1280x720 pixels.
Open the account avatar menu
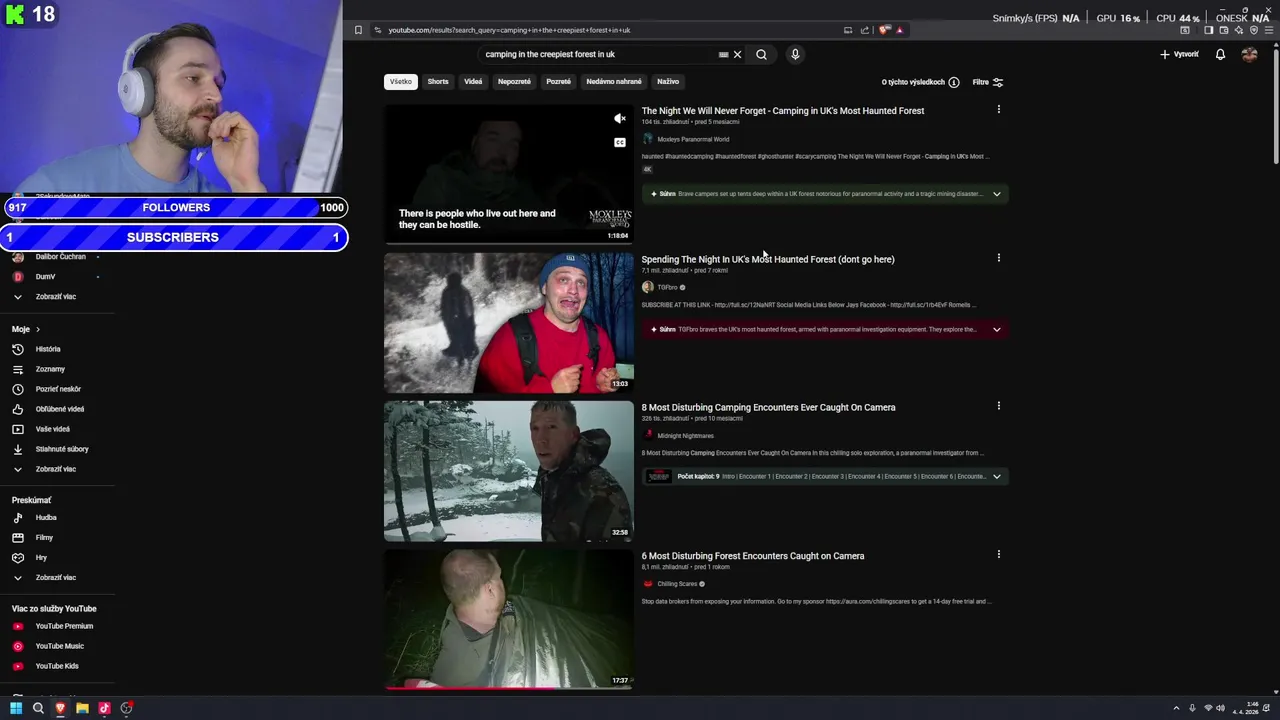pos(1249,55)
